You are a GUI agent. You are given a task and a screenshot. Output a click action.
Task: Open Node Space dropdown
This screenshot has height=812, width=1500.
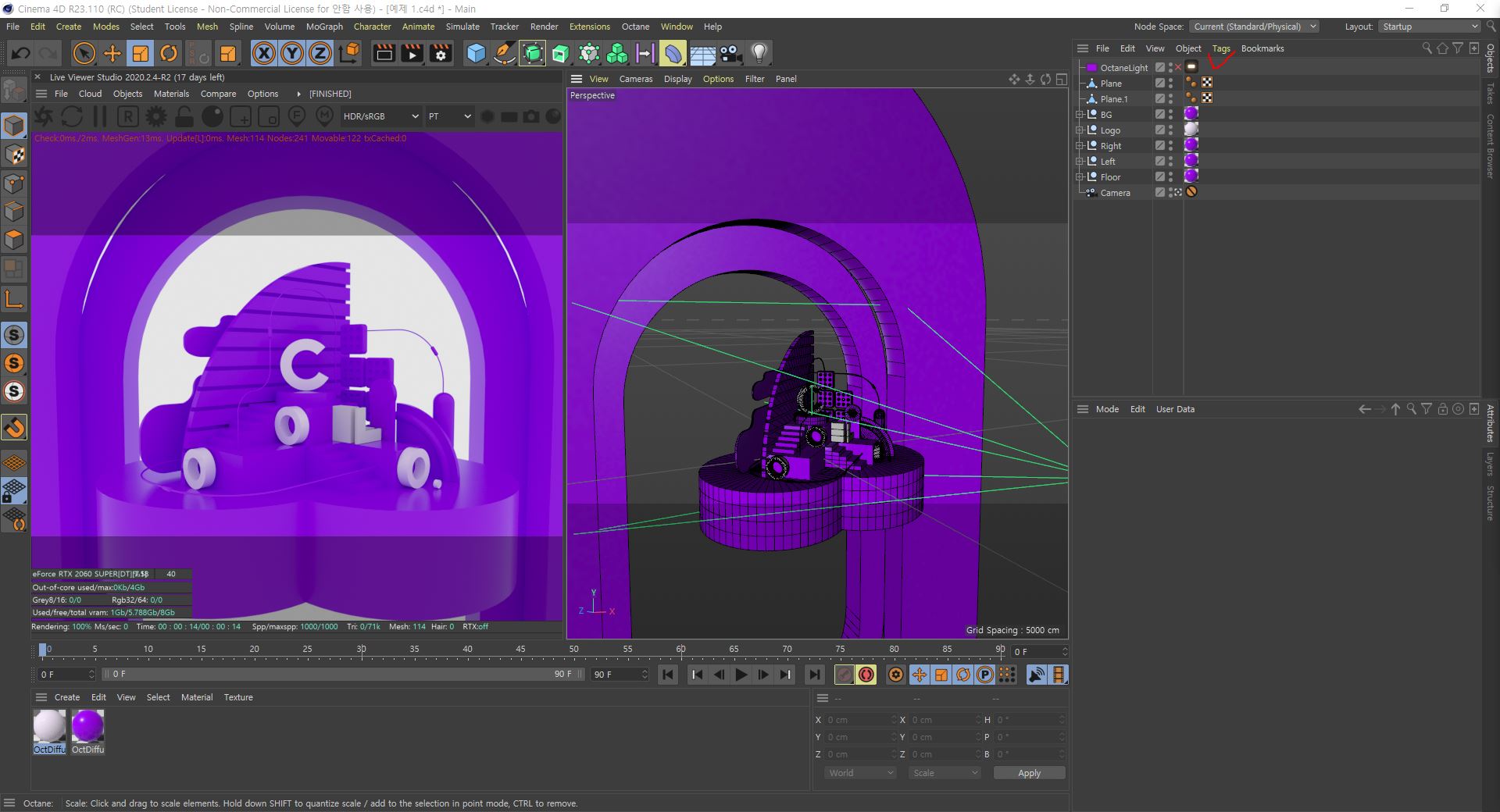click(x=1255, y=27)
